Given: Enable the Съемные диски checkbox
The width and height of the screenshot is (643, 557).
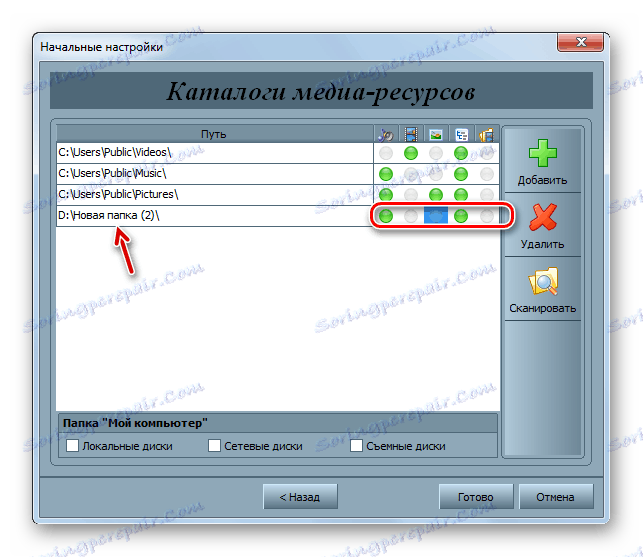Looking at the screenshot, I should [x=356, y=445].
